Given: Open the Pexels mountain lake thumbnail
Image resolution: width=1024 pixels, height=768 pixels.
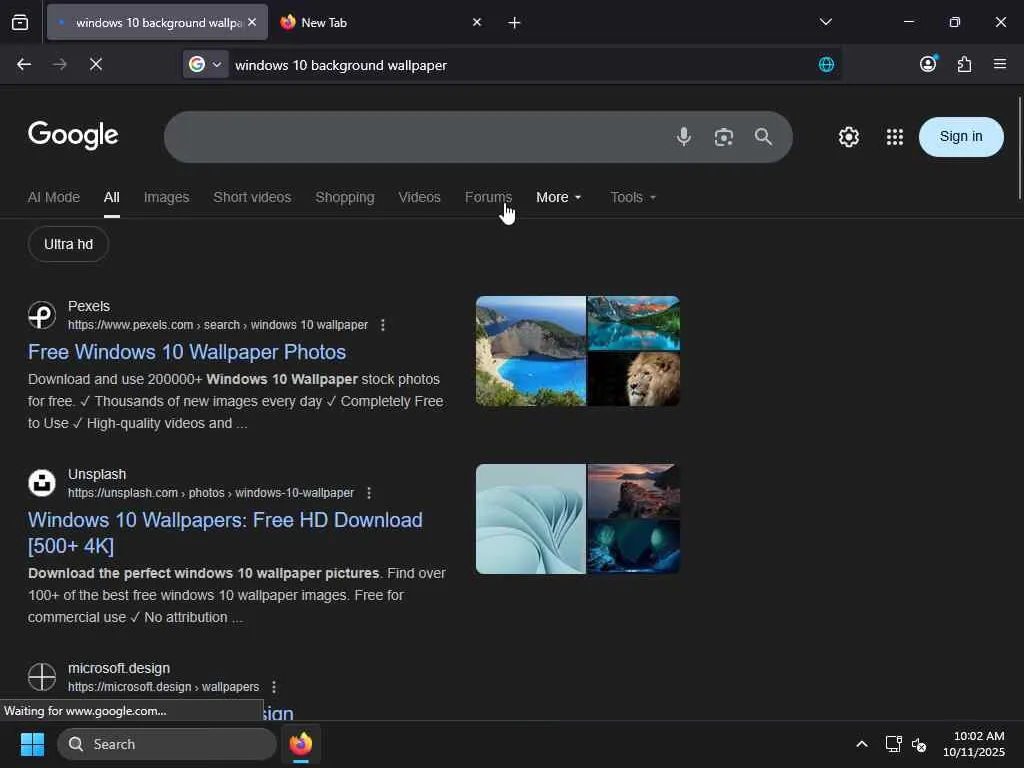Looking at the screenshot, I should pos(633,323).
